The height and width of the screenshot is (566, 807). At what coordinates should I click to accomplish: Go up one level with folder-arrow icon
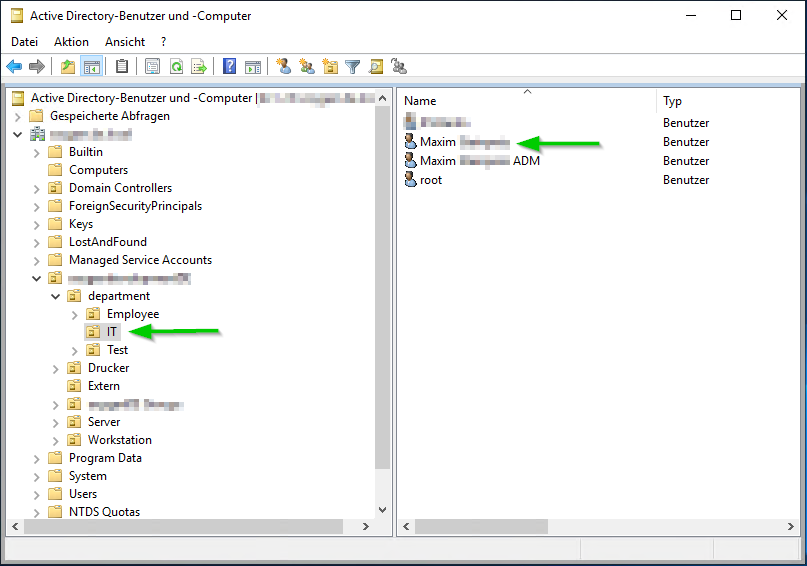pyautogui.click(x=68, y=66)
